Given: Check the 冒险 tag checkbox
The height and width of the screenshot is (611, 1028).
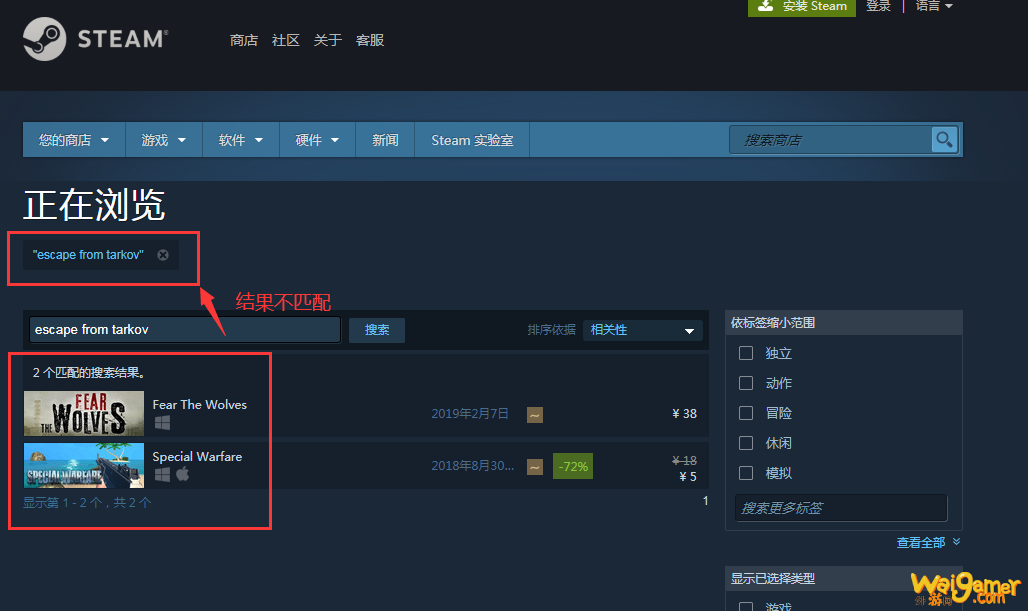Looking at the screenshot, I should [746, 413].
